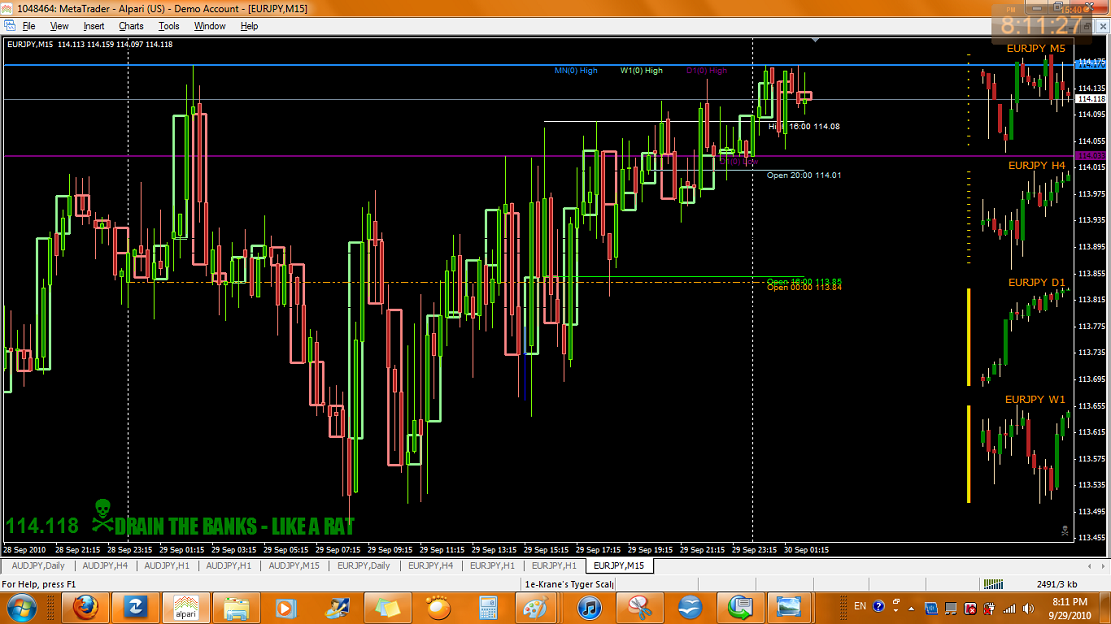Click the EURJPY M5 mini chart title

click(1036, 48)
